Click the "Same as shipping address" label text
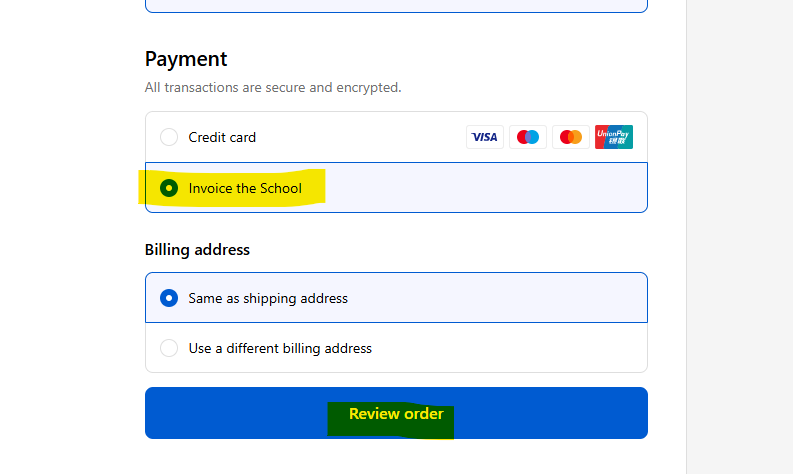793x474 pixels. (268, 298)
